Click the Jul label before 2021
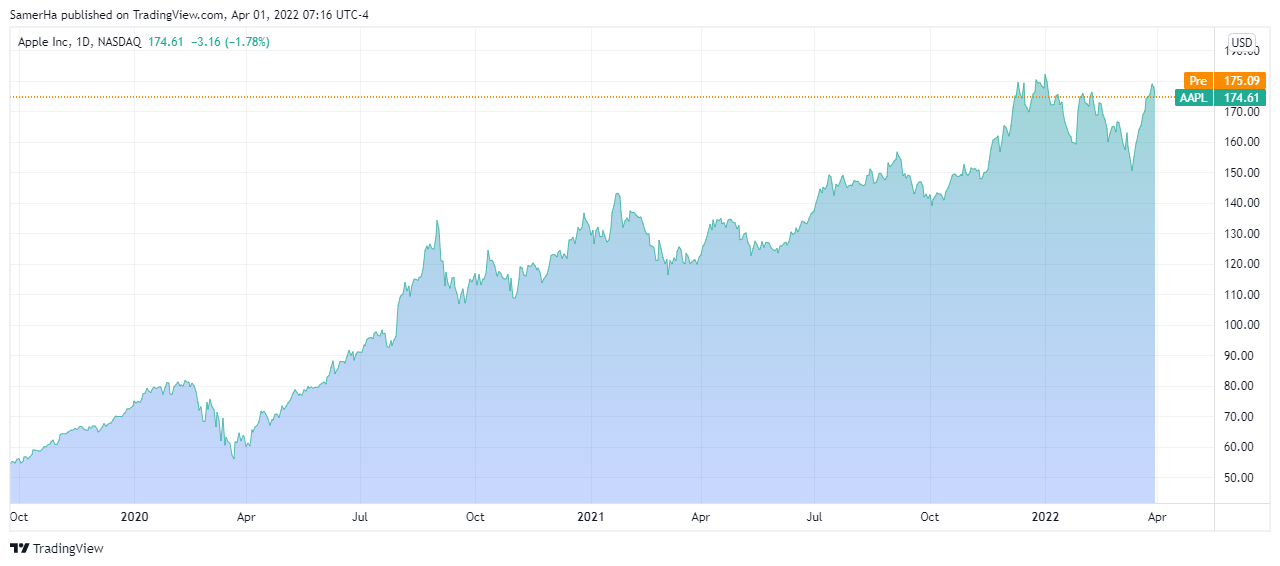 tap(360, 517)
